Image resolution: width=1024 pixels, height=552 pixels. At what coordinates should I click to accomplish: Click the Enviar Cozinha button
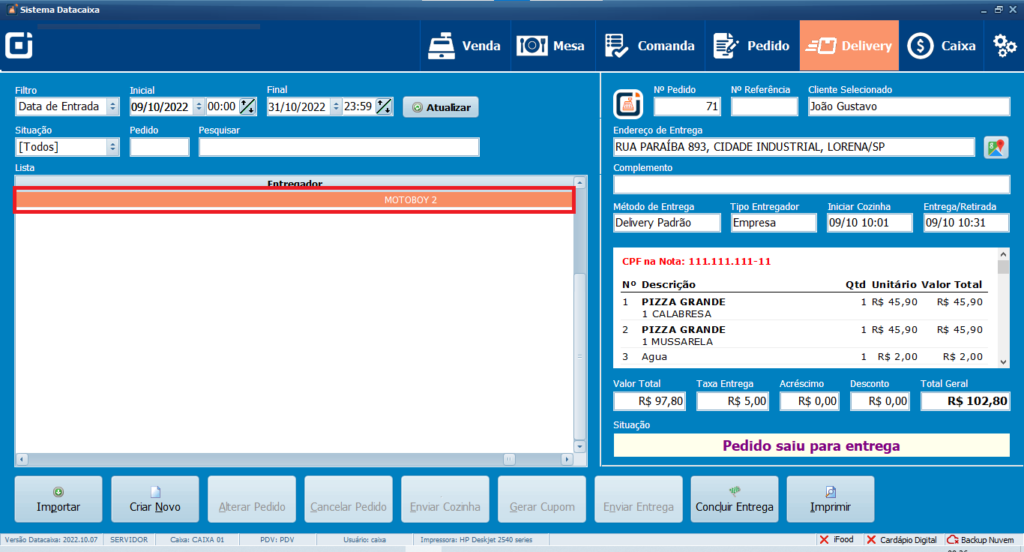[x=445, y=499]
